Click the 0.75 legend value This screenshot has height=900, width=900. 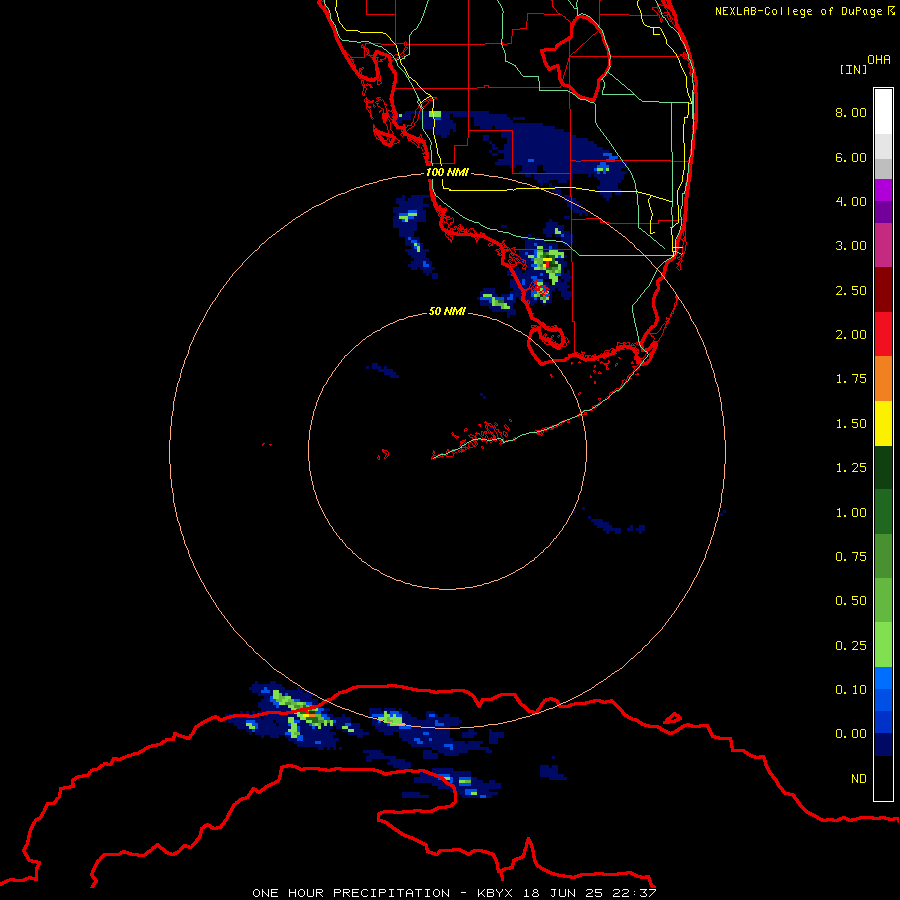pos(851,557)
